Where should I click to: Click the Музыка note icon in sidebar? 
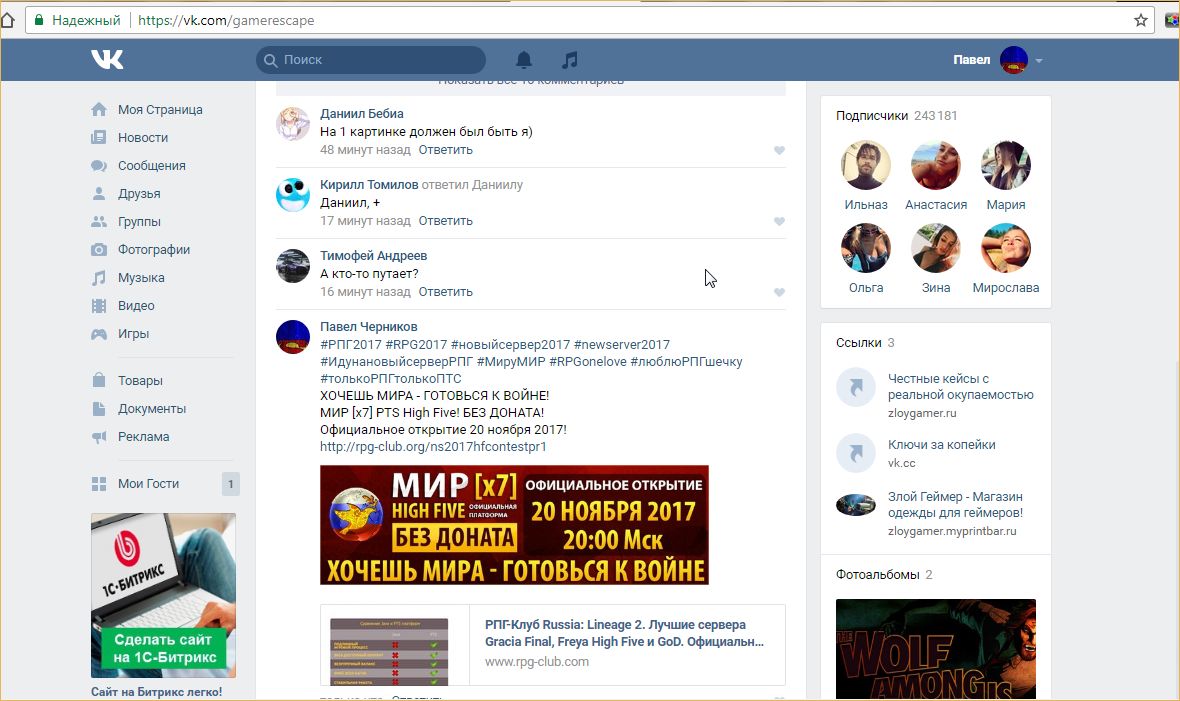[99, 278]
